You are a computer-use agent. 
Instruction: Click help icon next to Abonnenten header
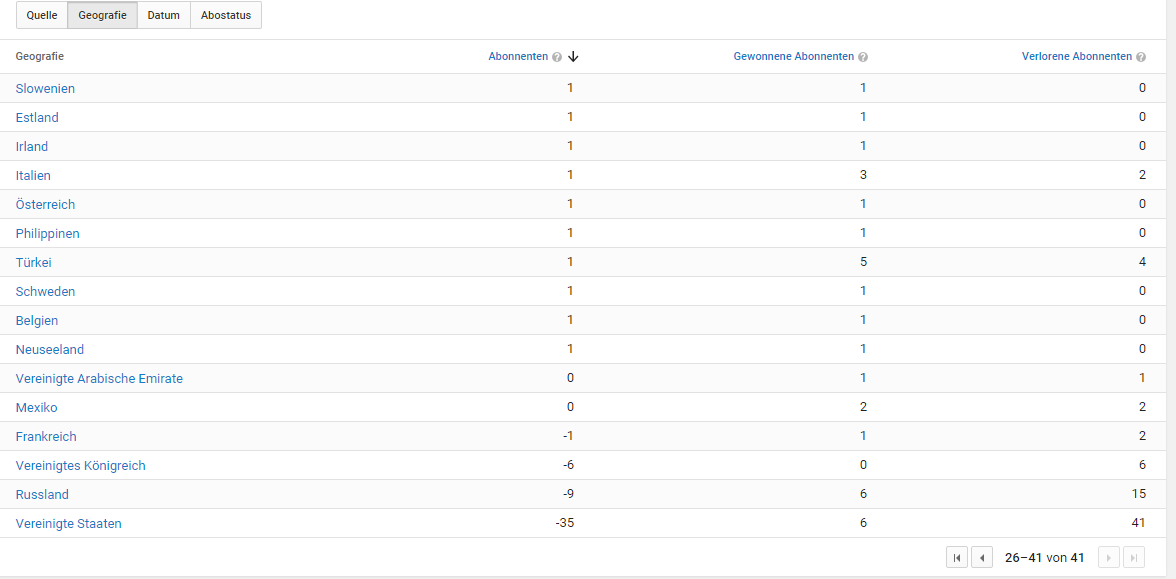coord(557,57)
